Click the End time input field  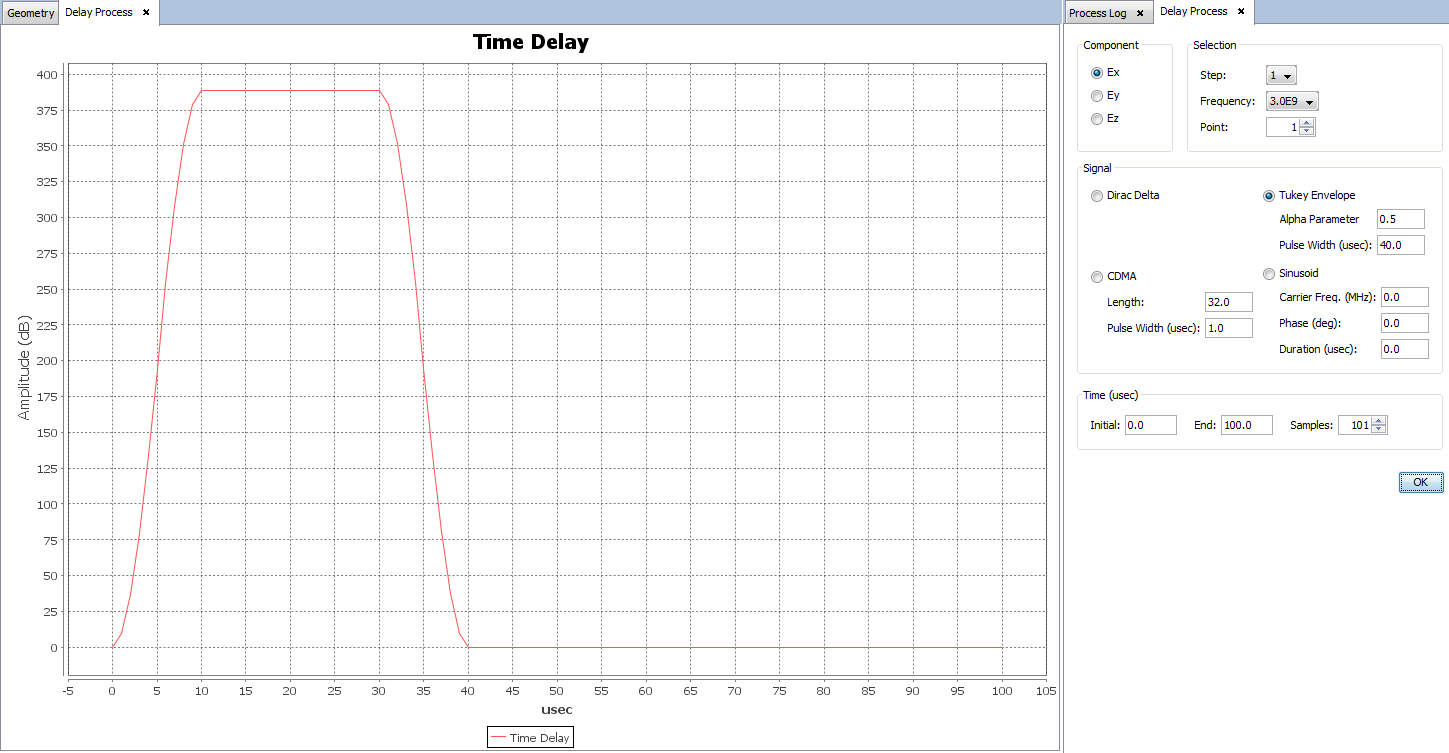click(1246, 425)
